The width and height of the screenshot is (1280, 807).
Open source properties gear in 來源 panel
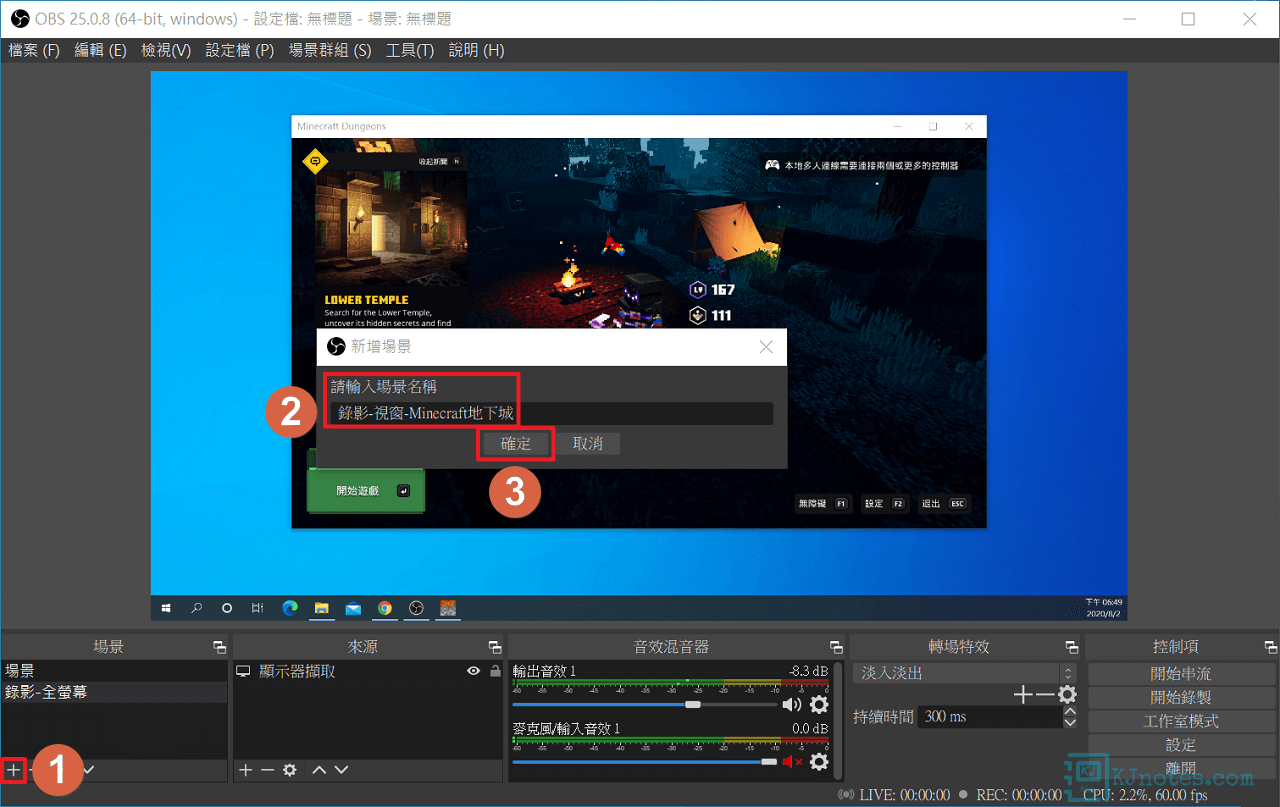(x=290, y=770)
